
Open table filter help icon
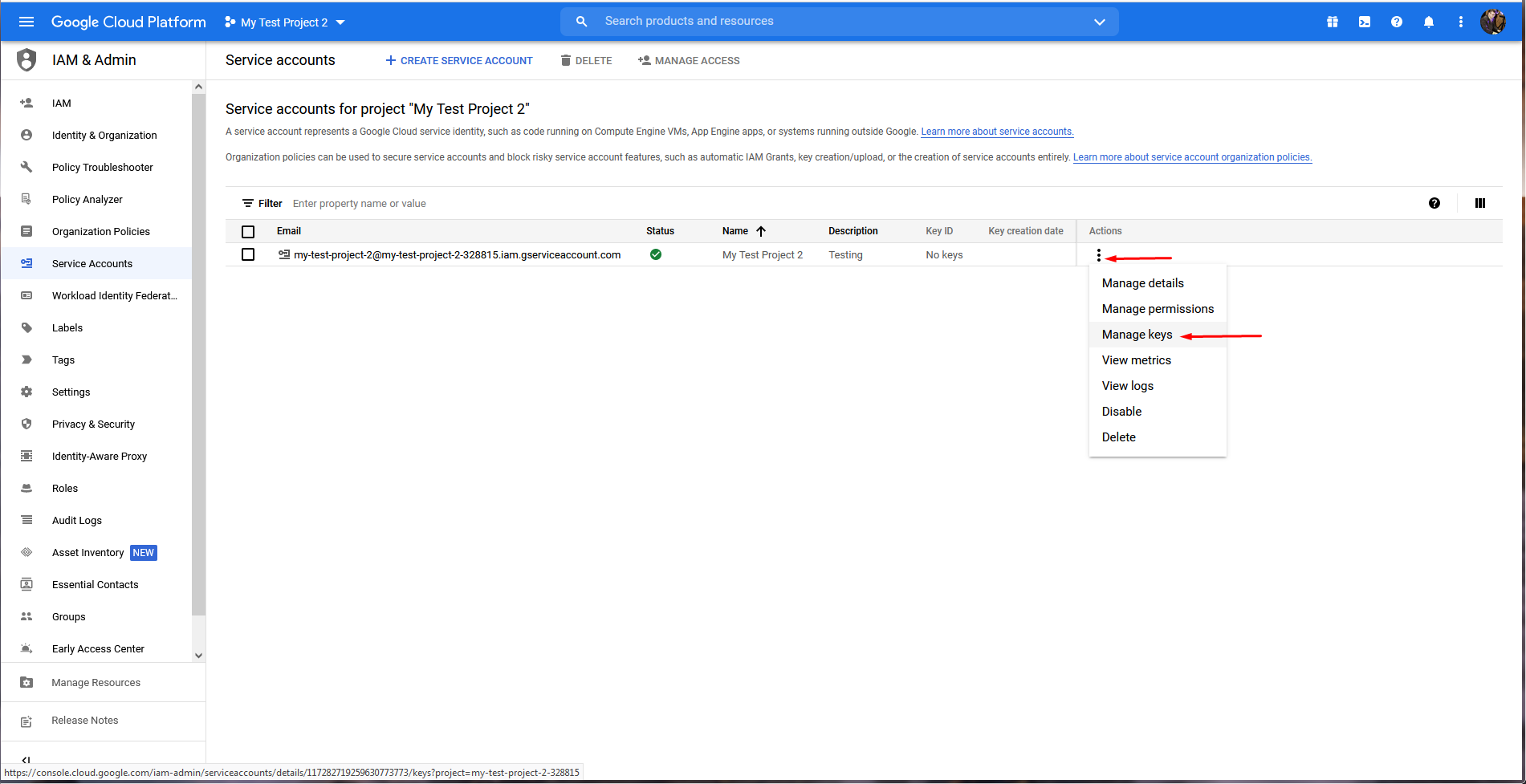click(x=1434, y=203)
